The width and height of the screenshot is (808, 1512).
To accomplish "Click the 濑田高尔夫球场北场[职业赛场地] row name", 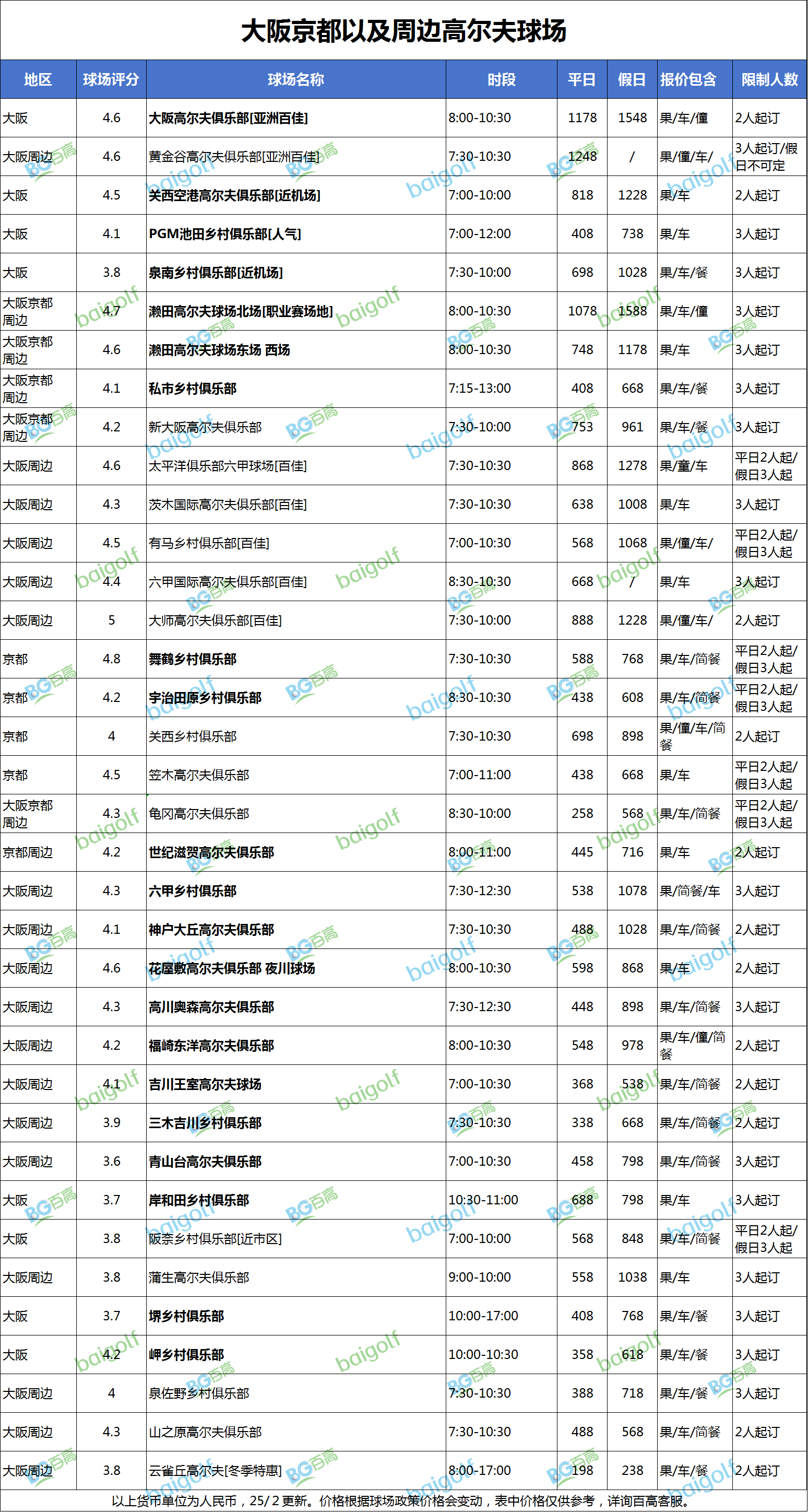I will click(241, 311).
